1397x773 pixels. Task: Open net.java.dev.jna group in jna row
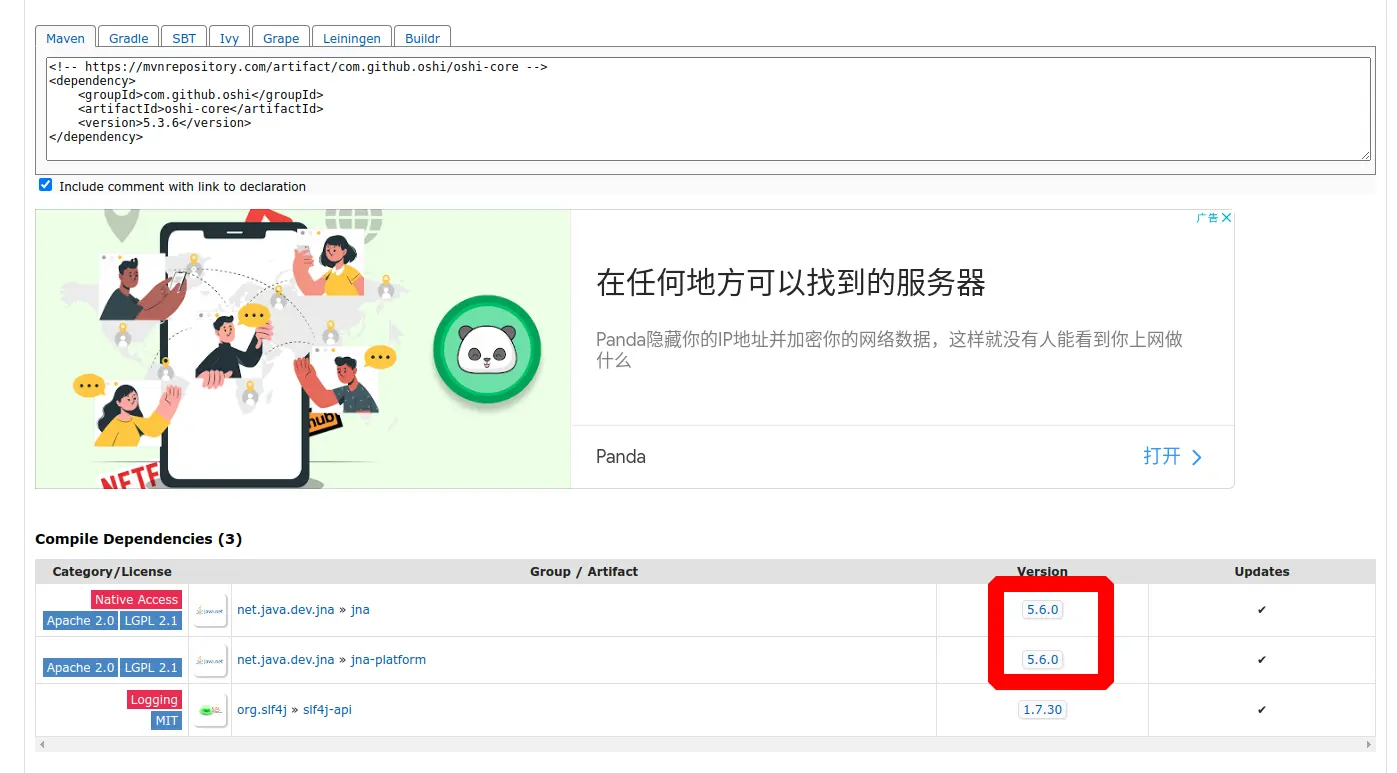[x=285, y=609]
